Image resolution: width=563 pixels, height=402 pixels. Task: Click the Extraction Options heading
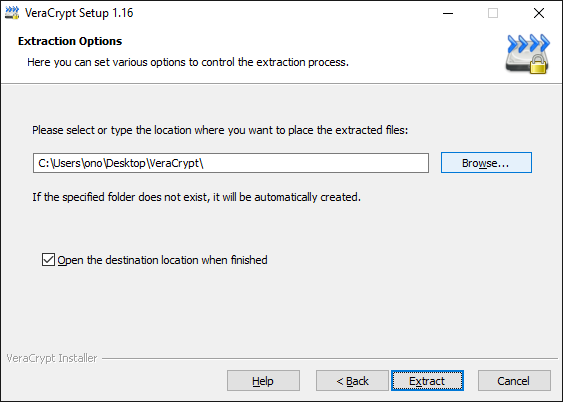[70, 41]
